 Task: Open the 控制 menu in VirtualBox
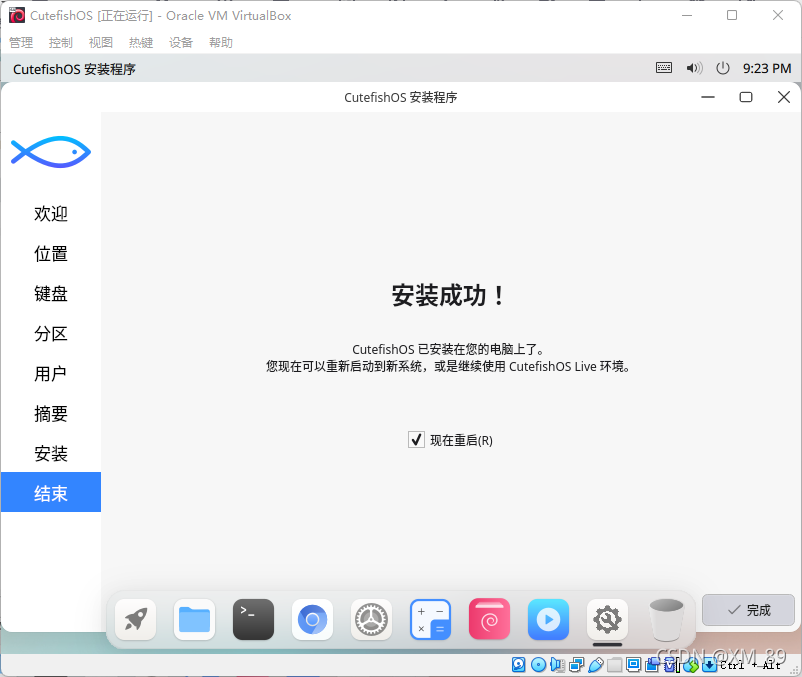(61, 42)
